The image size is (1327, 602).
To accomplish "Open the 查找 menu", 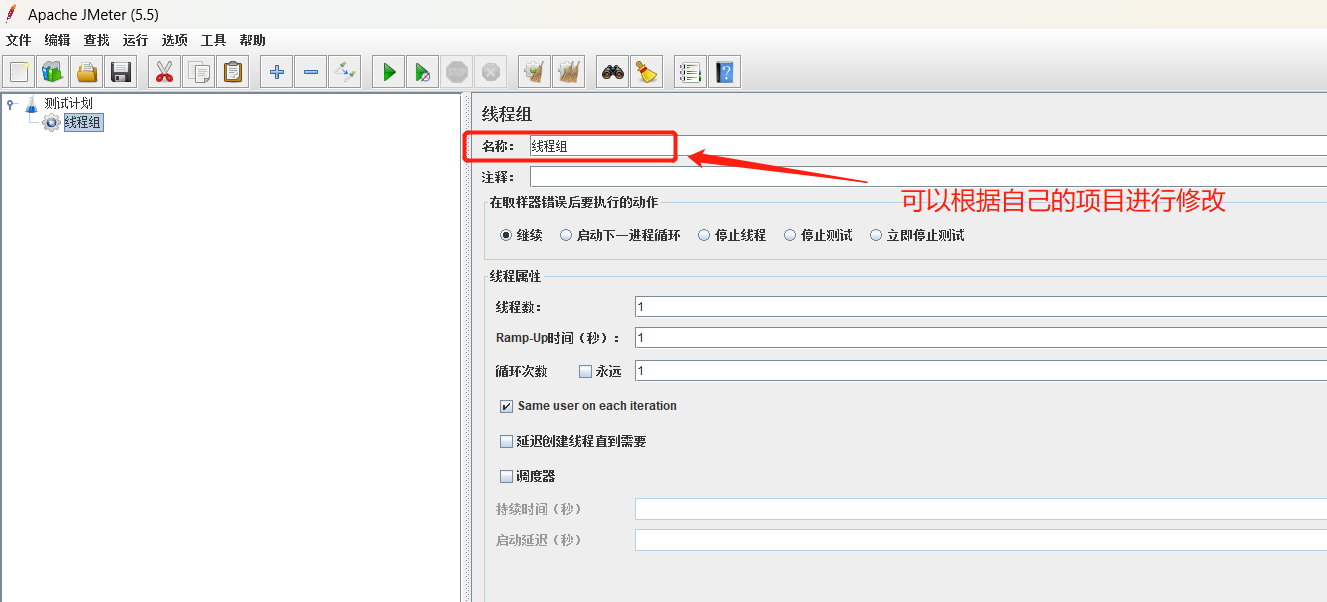I will point(96,41).
